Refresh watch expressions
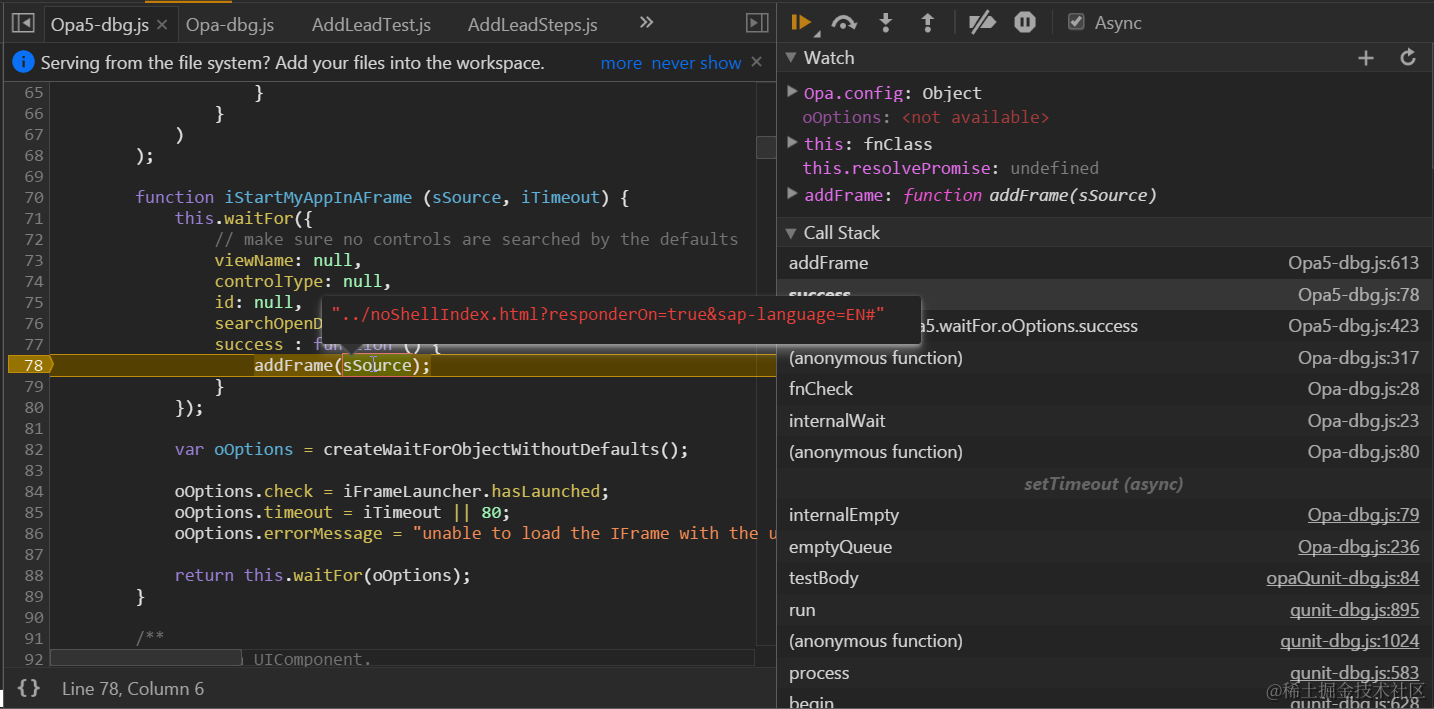 [1408, 58]
